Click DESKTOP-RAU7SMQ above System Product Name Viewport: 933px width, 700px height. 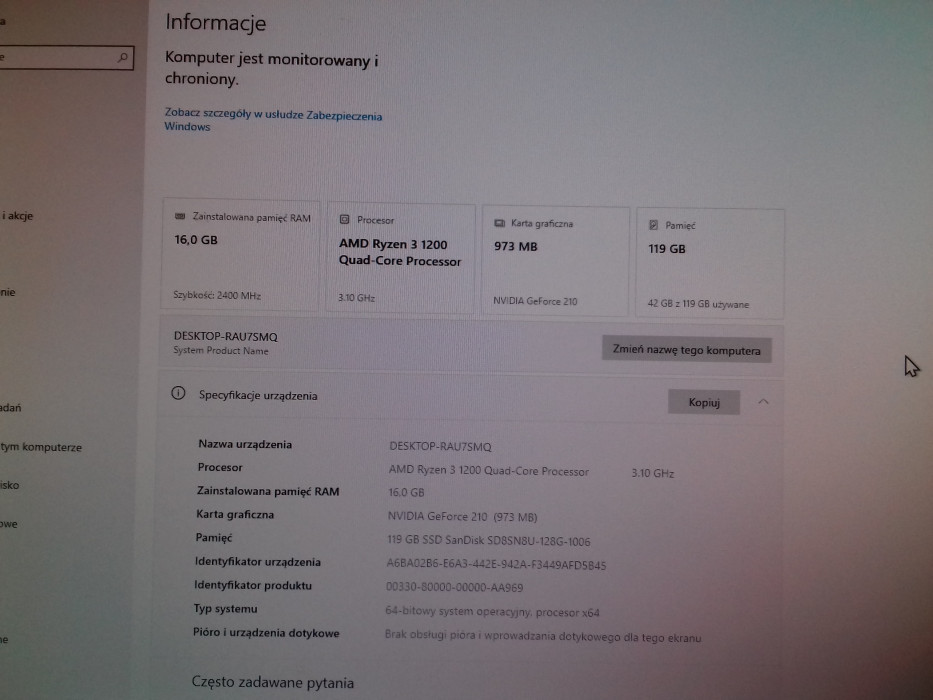tap(226, 336)
